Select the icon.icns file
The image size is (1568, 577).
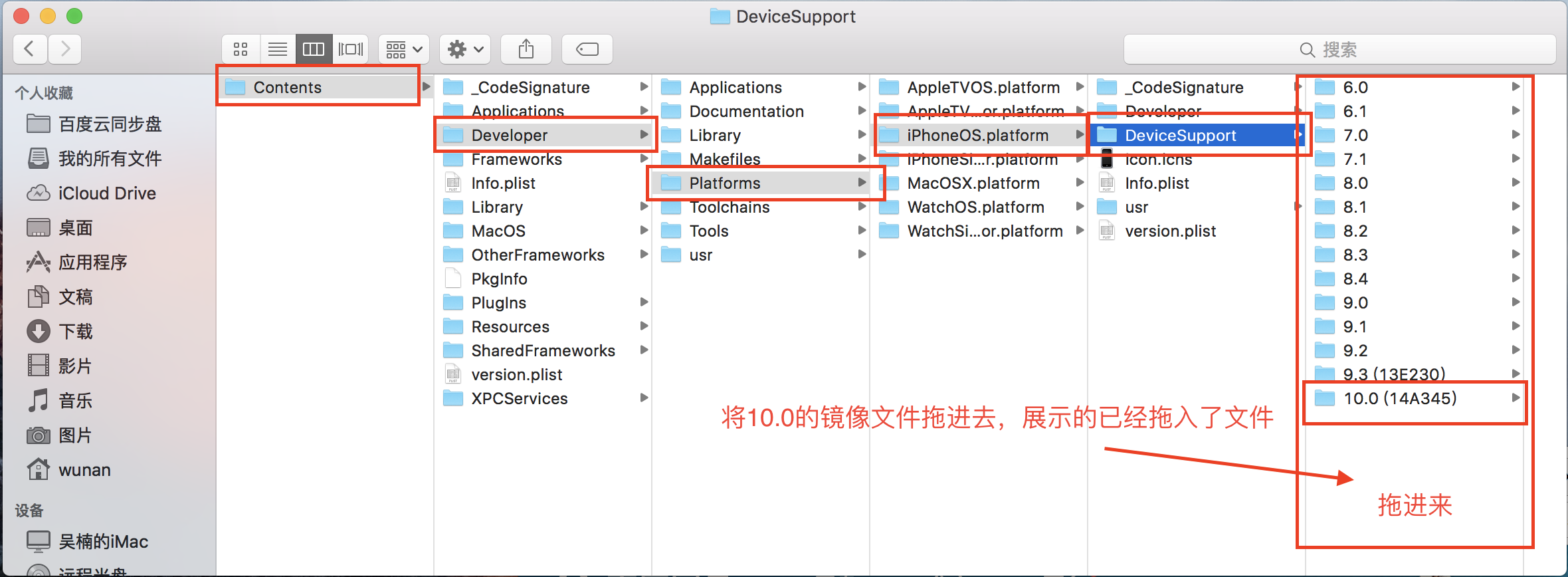[x=1197, y=159]
